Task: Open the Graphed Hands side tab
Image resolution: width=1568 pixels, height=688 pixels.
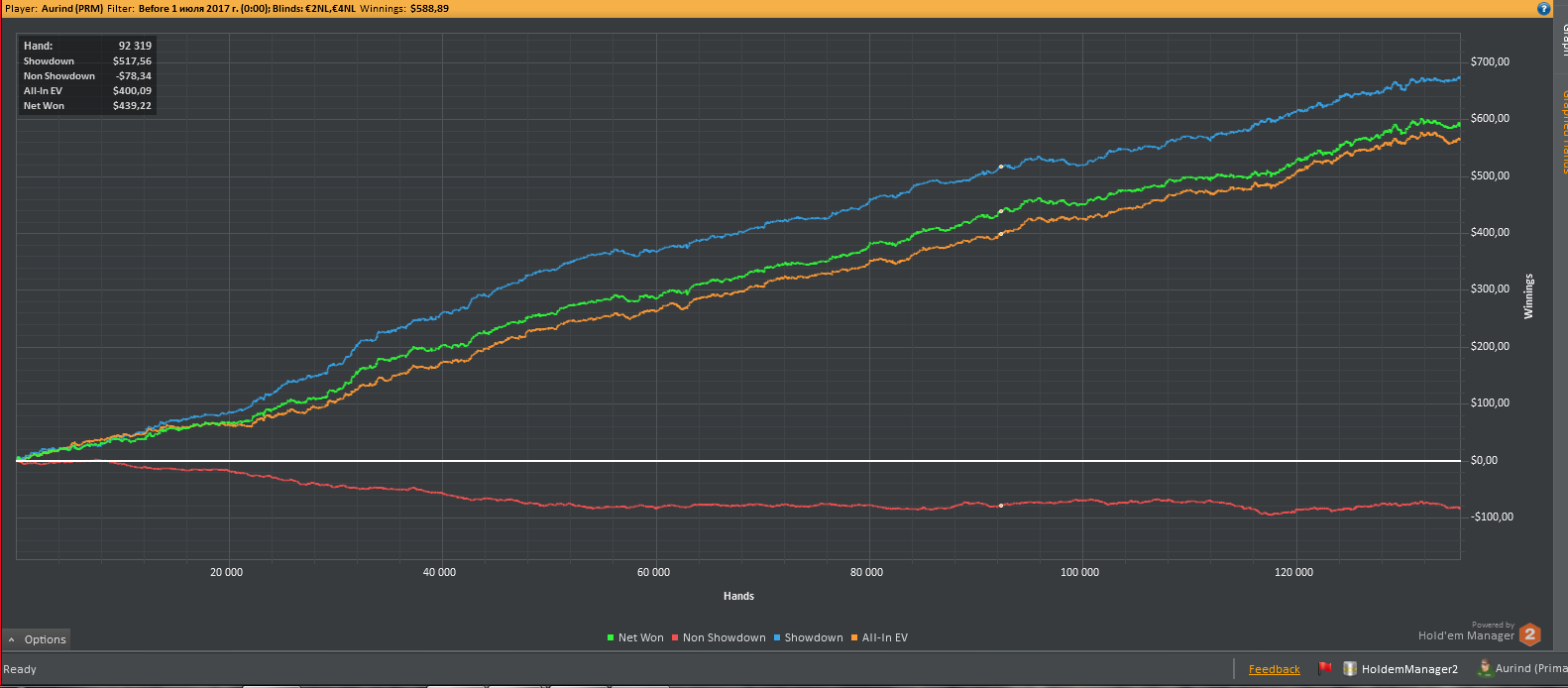Action: (x=1562, y=131)
